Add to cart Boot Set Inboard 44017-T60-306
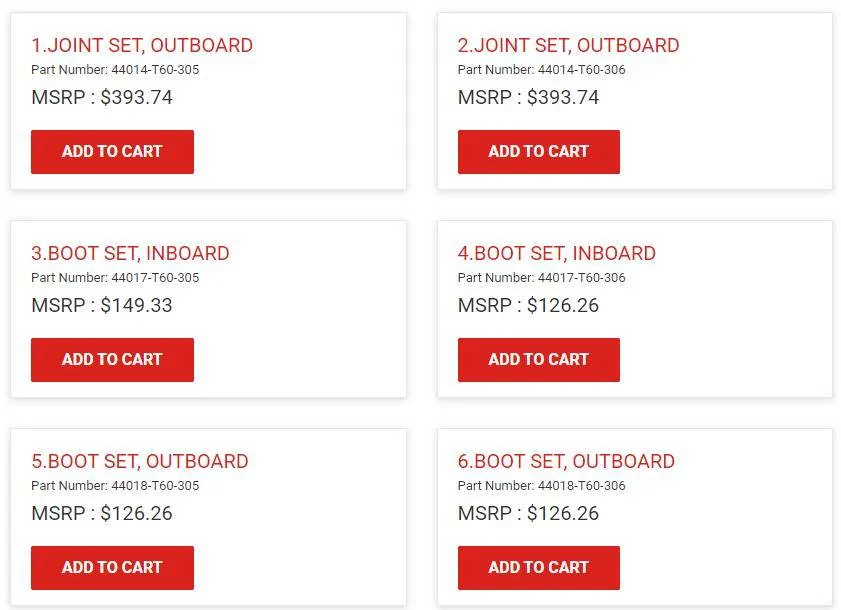 pyautogui.click(x=538, y=360)
